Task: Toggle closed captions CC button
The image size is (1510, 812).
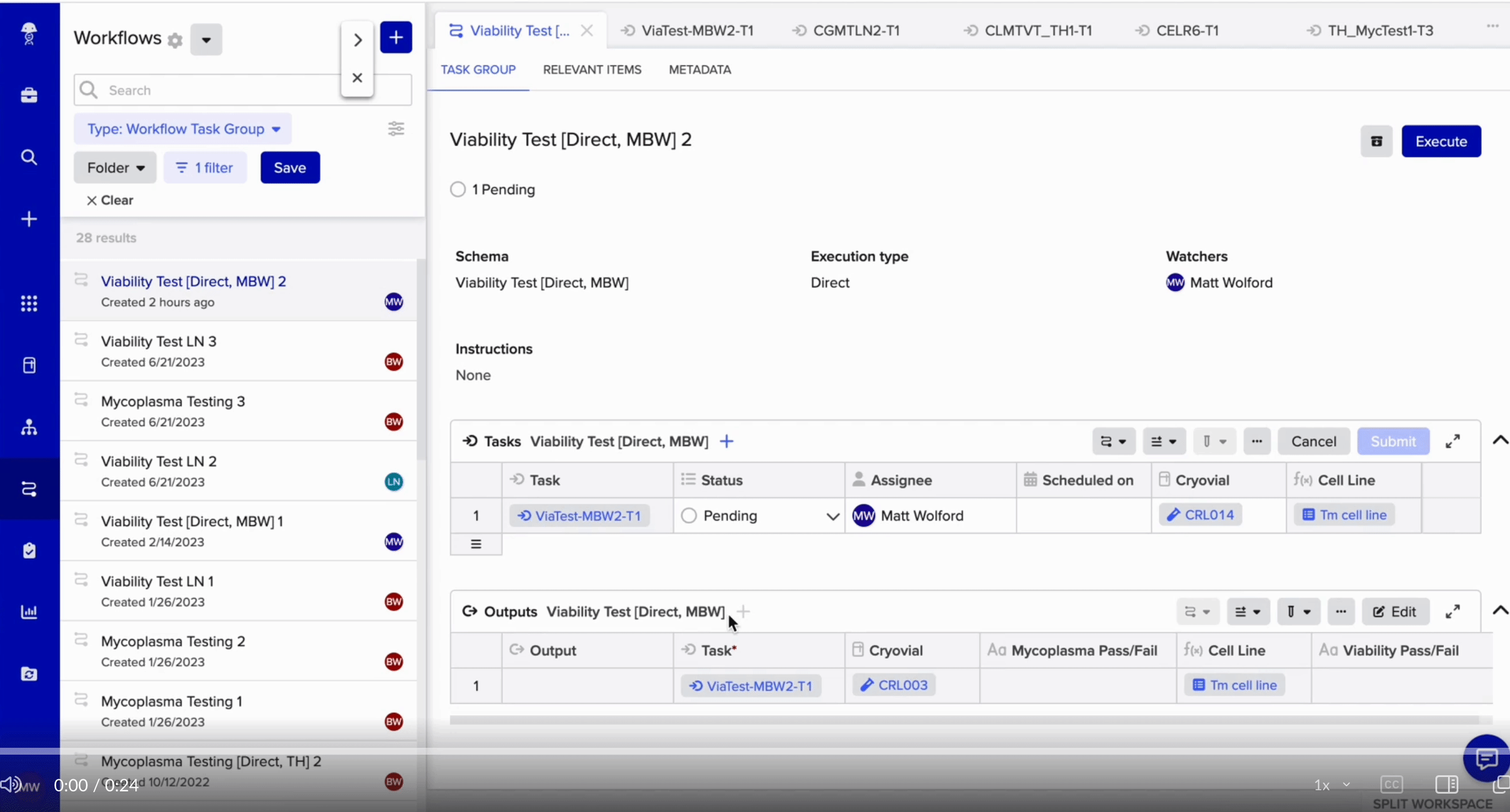Action: pyautogui.click(x=1392, y=784)
